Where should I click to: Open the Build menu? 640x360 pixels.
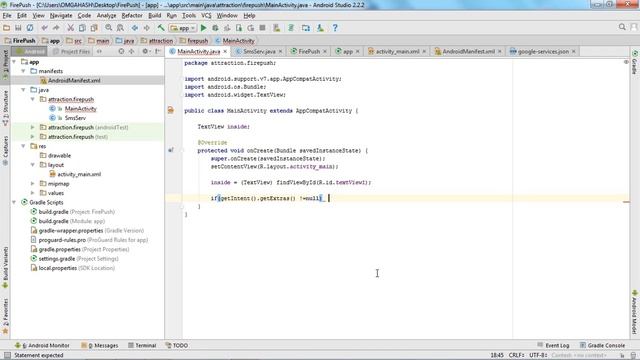point(154,16)
